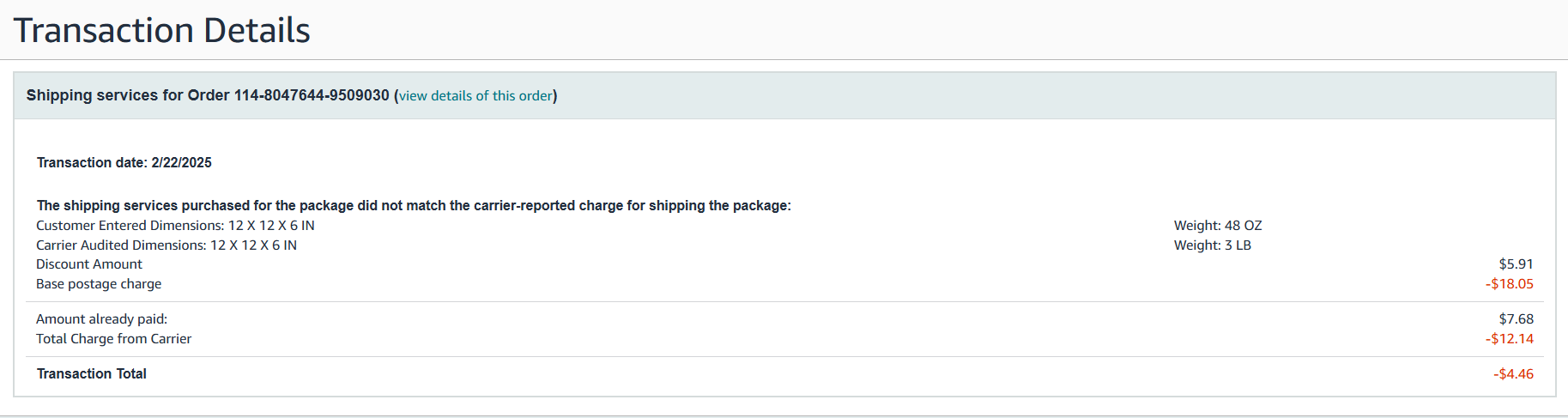The width and height of the screenshot is (1568, 418).
Task: Select the -$18.05 base postage amount
Action: [1510, 284]
